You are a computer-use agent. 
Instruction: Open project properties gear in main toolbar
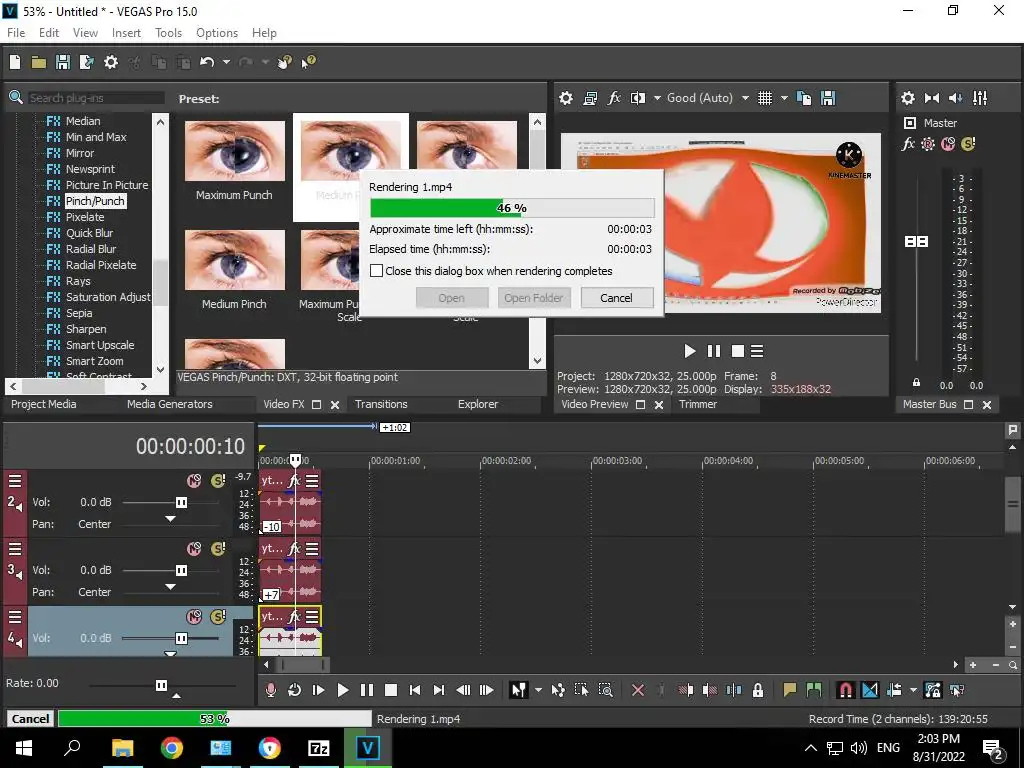tap(111, 62)
